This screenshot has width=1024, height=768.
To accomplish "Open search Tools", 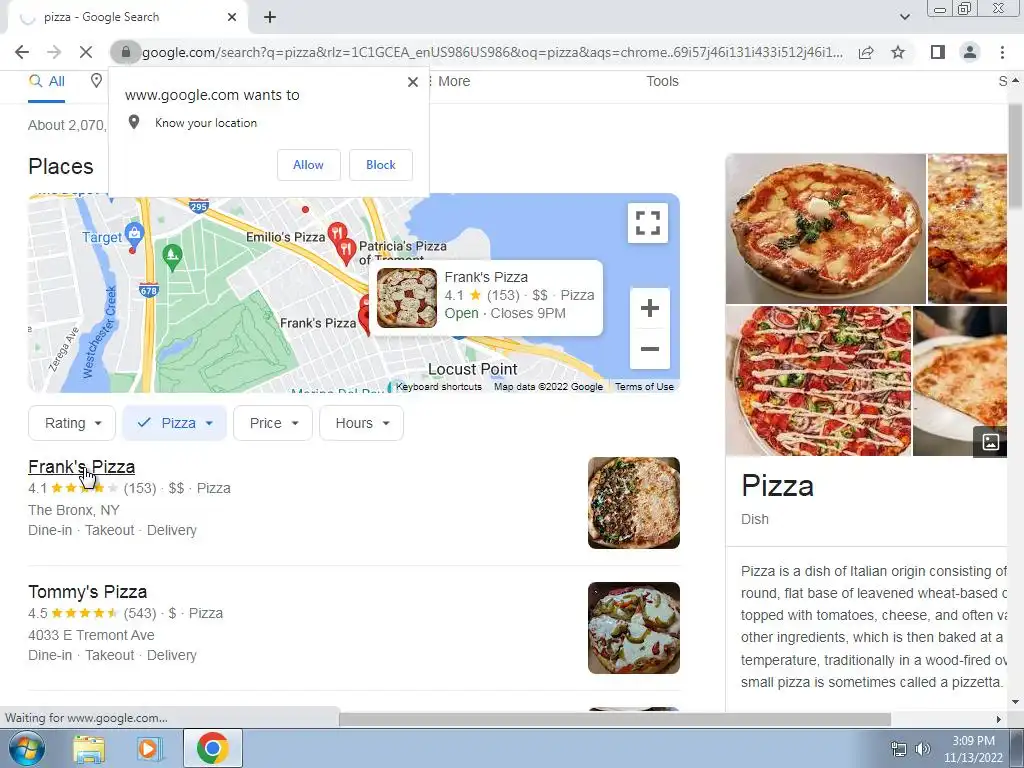I will click(x=662, y=82).
